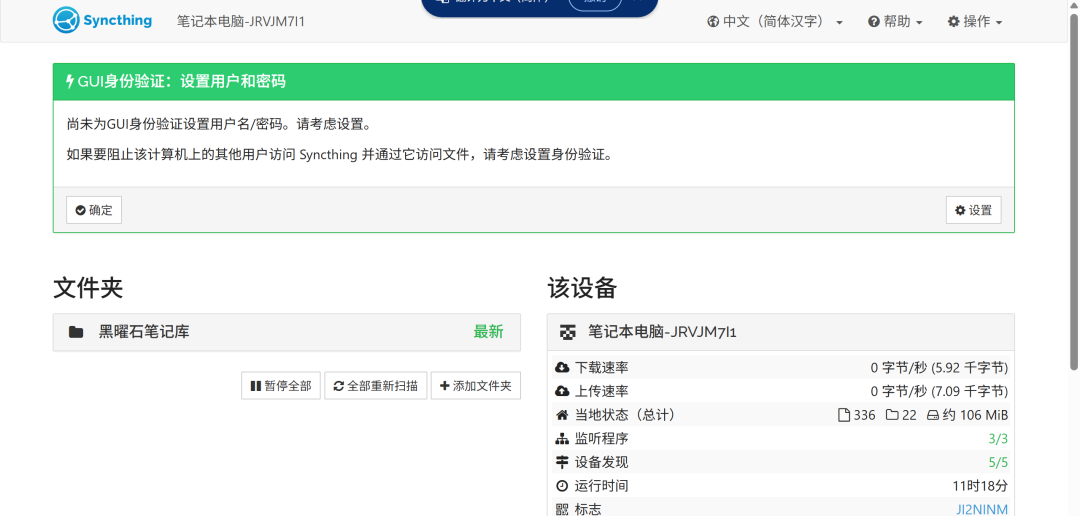Open the device ID link JI2NINM
Image resolution: width=1080 pixels, height=516 pixels.
(982, 510)
